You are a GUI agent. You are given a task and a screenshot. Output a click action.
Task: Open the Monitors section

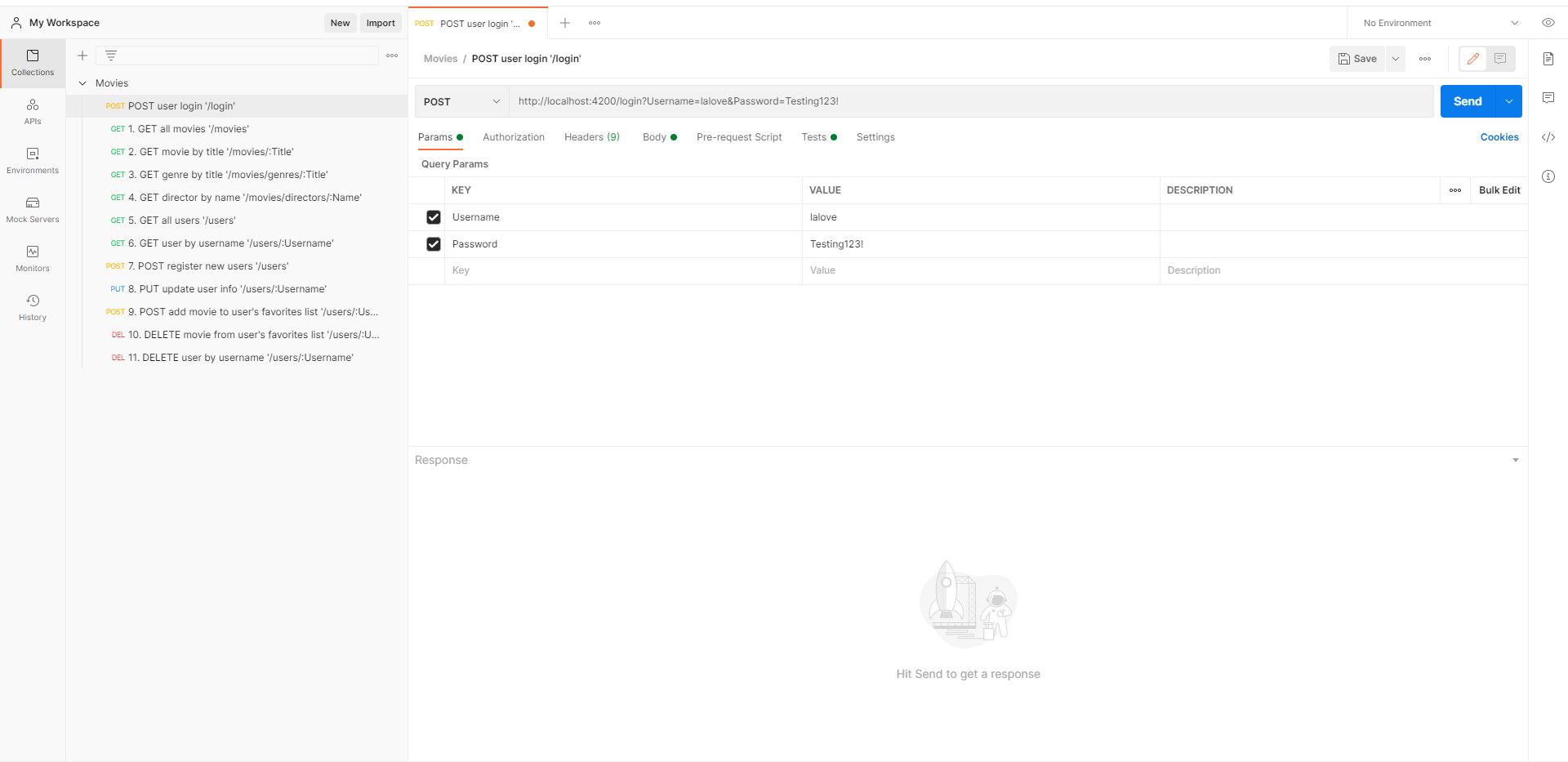click(32, 257)
